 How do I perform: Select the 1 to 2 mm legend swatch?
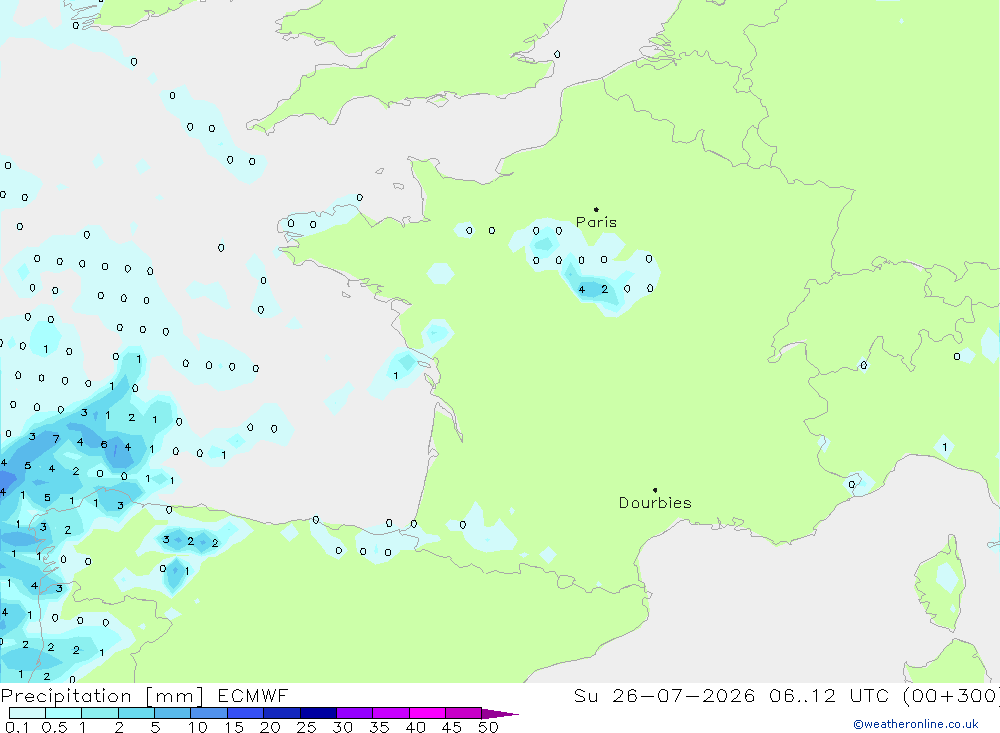pyautogui.click(x=100, y=713)
